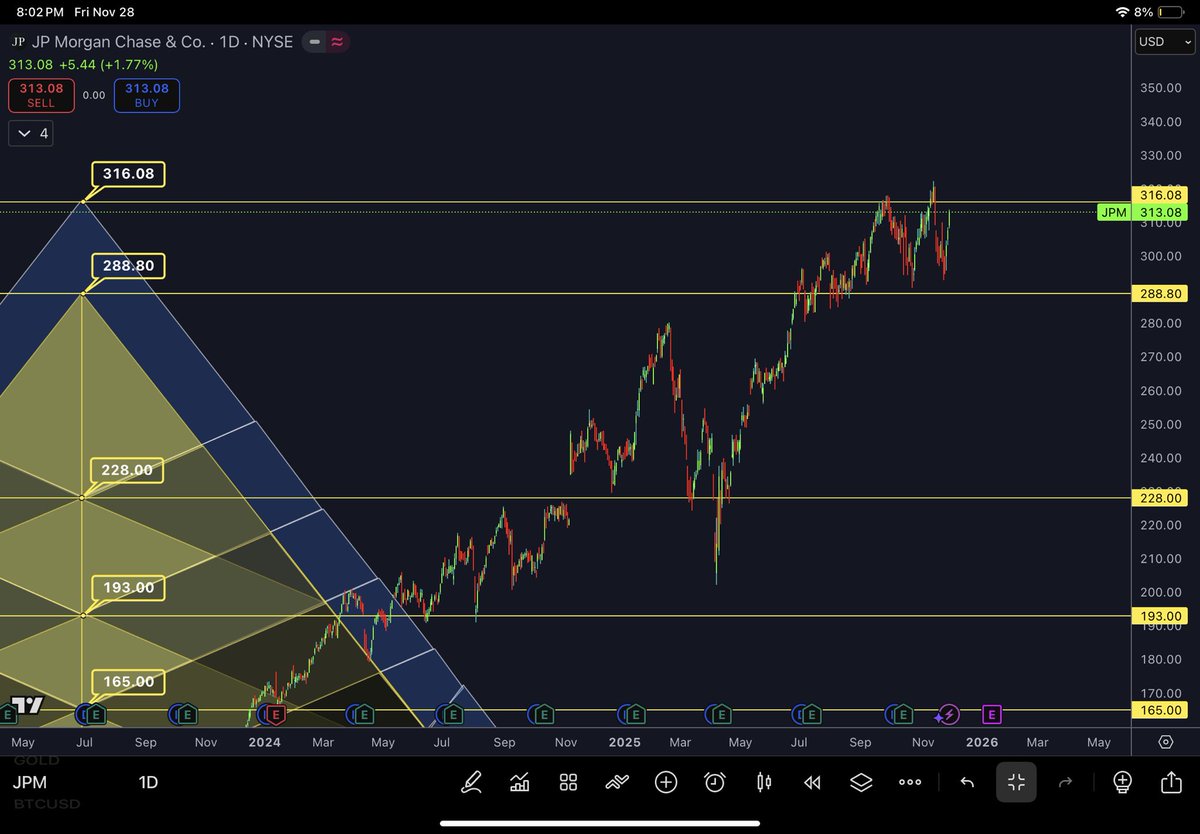Viewport: 1200px width, 834px height.
Task: Tap the 313.08 +5.44 (+1.77%) quote text
Action: coord(83,64)
